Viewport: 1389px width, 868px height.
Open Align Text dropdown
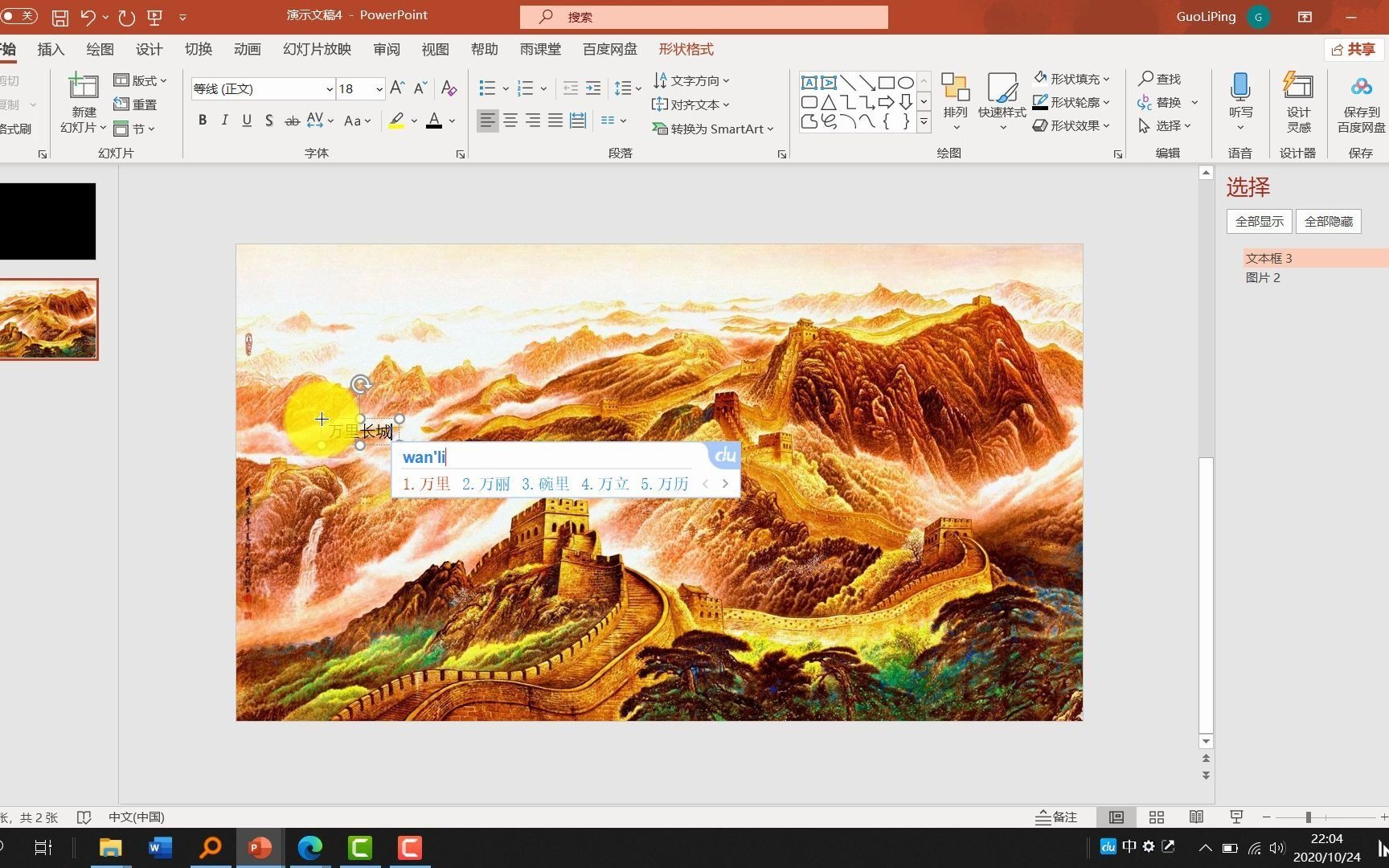pyautogui.click(x=691, y=104)
